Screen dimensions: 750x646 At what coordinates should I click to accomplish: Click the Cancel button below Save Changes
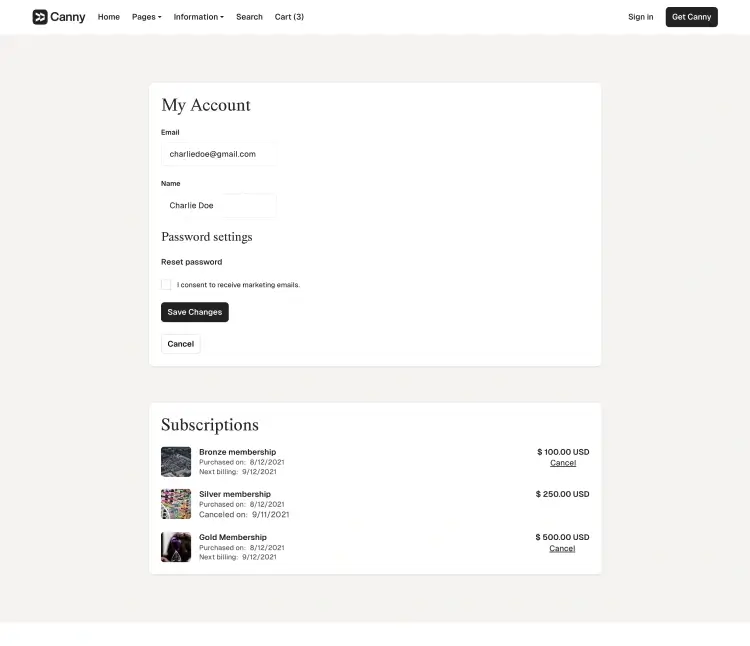[x=180, y=344]
